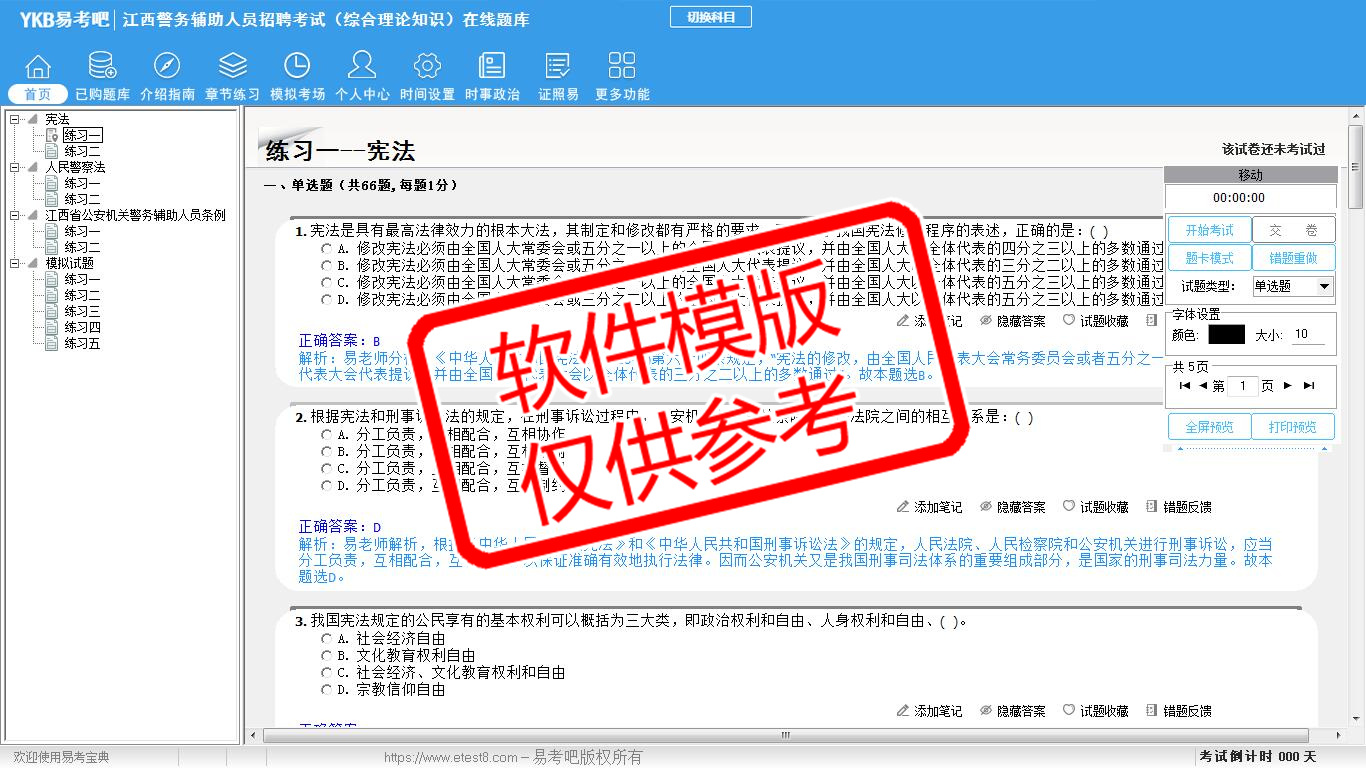The height and width of the screenshot is (768, 1366).
Task: Select 练习三 under 模拟试题
Action: [83, 312]
